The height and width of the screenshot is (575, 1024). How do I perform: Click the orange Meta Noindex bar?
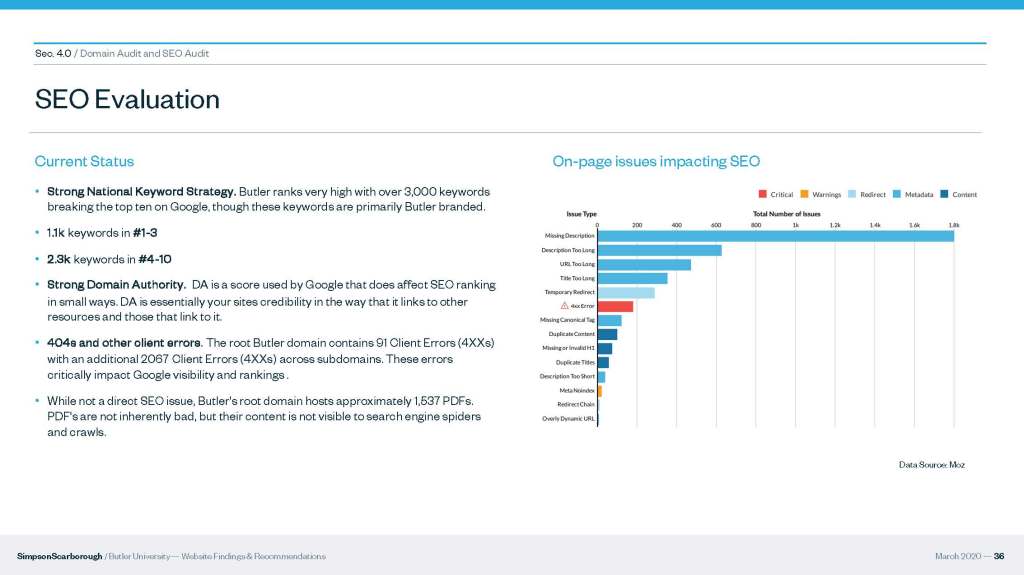click(x=600, y=390)
